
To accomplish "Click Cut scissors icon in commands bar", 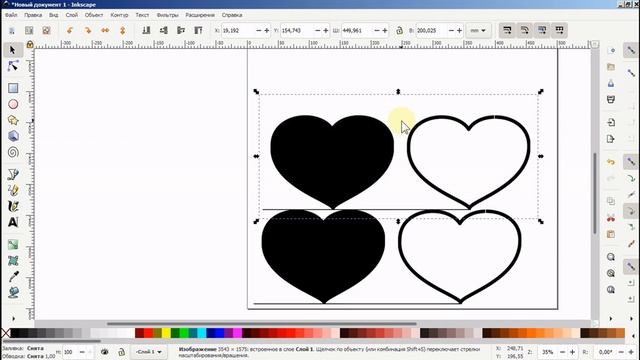I will 611,218.
